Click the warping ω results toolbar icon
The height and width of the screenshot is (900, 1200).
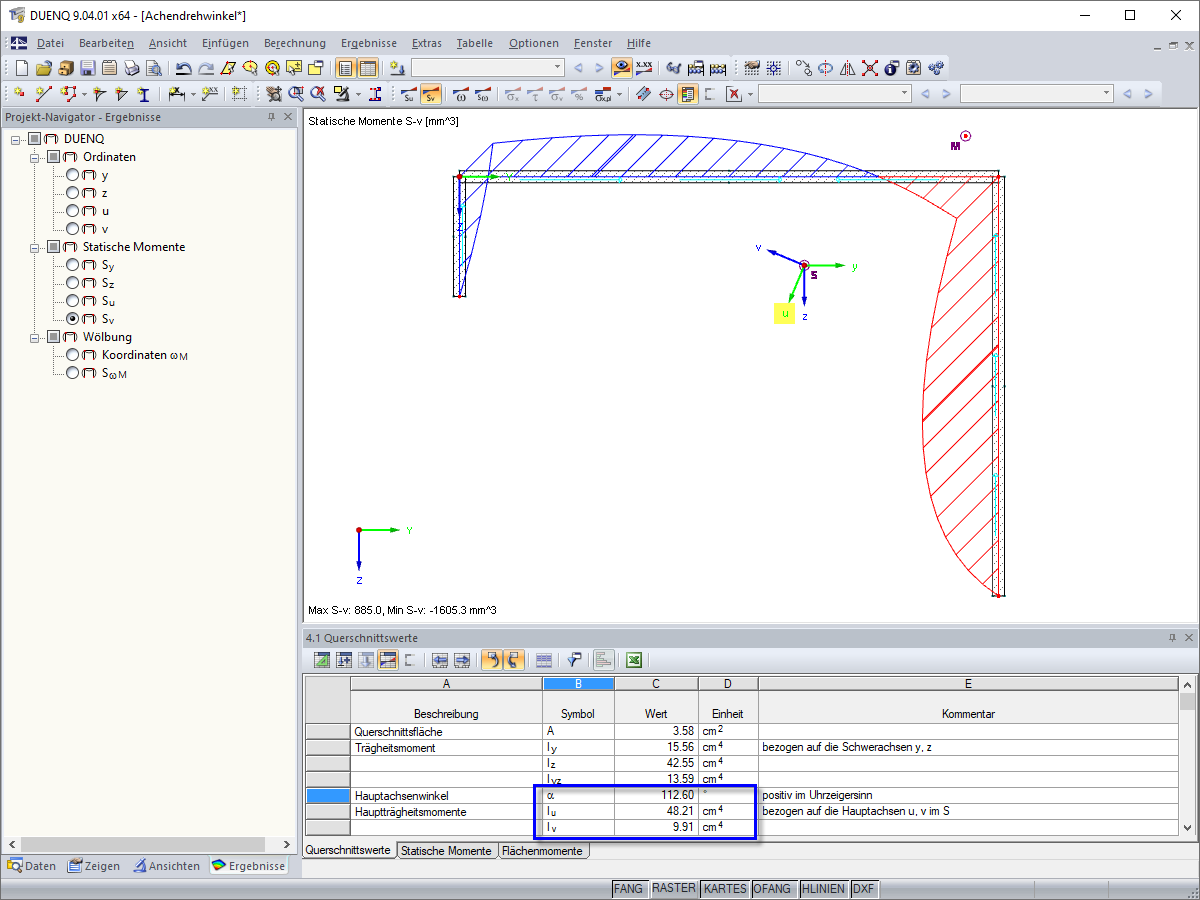tap(461, 94)
